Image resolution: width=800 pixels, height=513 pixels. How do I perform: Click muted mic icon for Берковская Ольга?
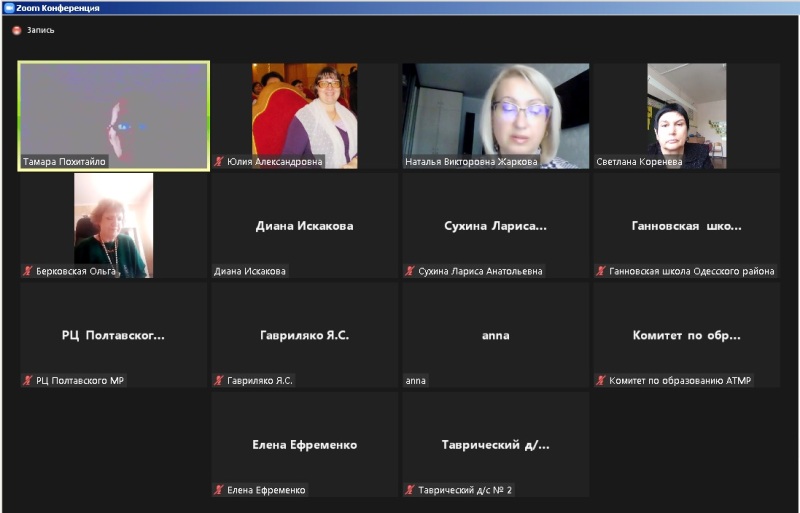[x=28, y=271]
